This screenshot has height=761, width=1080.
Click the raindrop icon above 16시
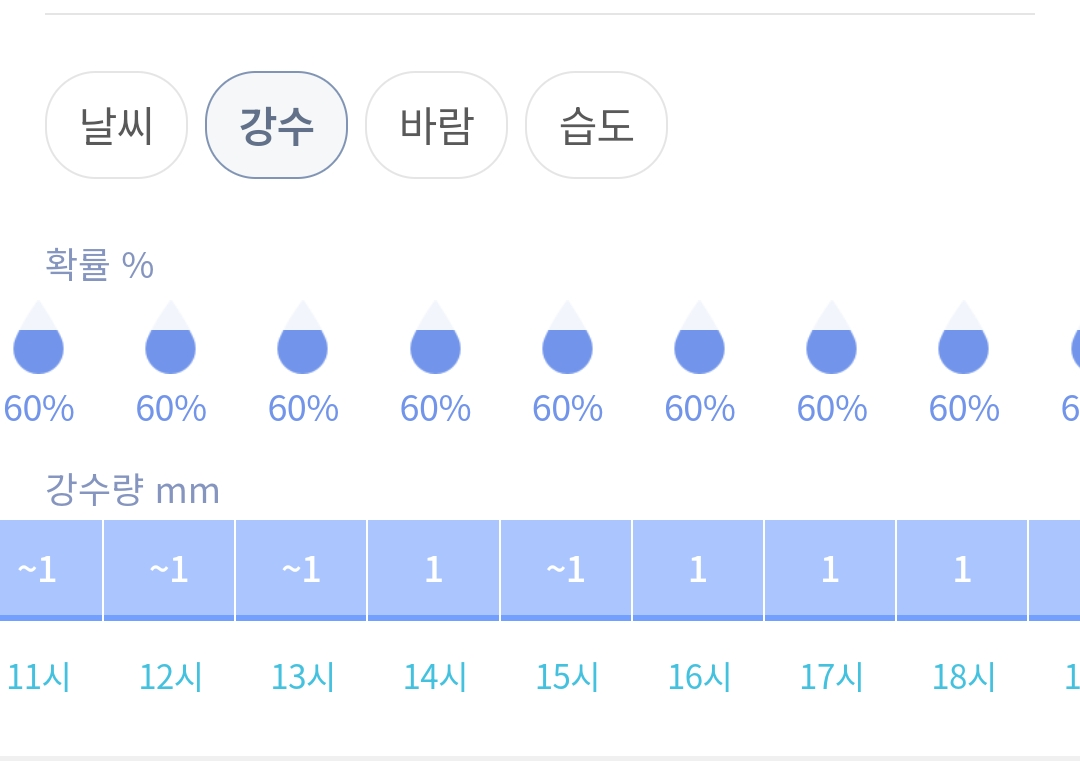point(699,340)
